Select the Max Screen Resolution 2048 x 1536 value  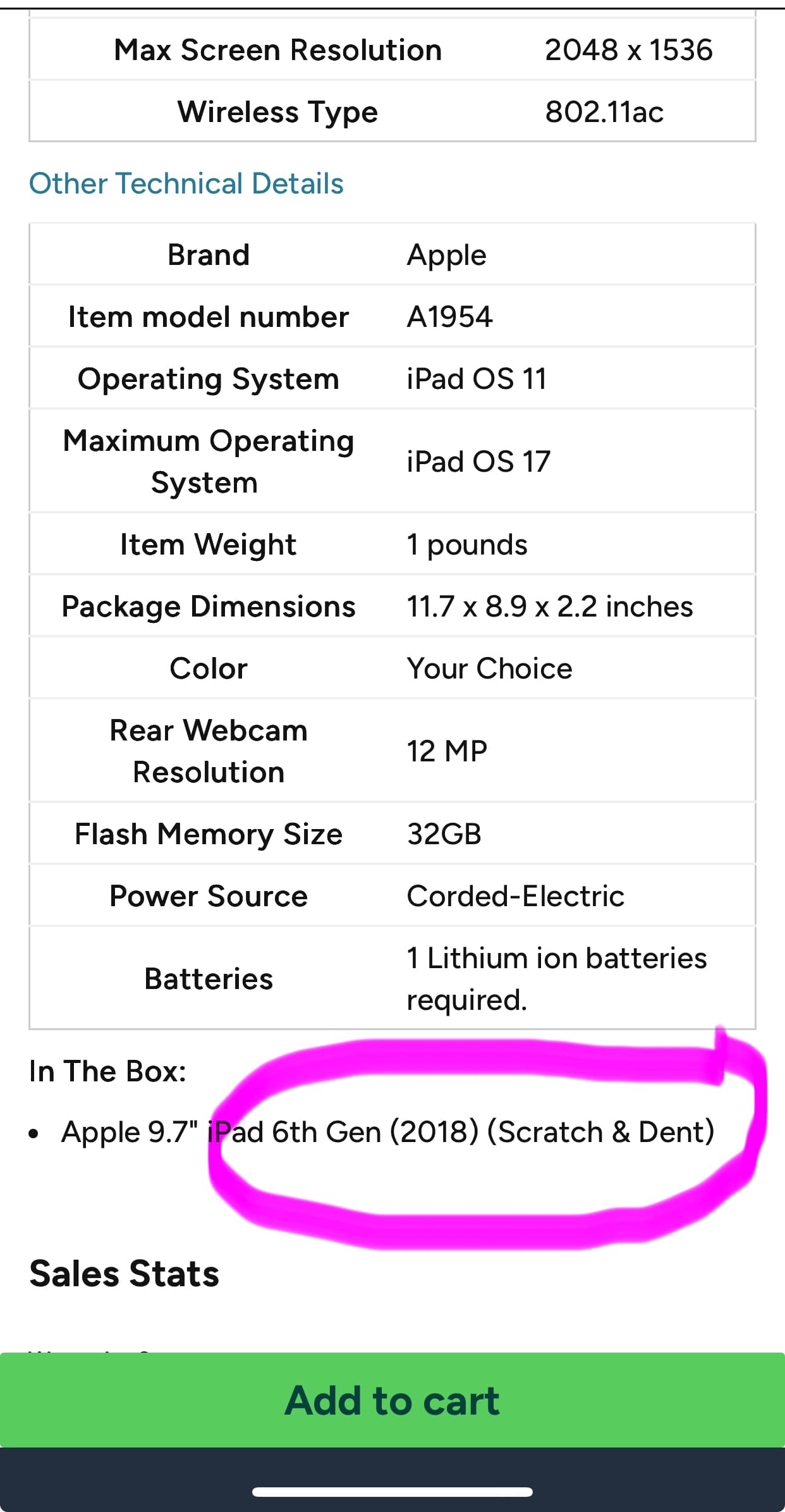(629, 49)
